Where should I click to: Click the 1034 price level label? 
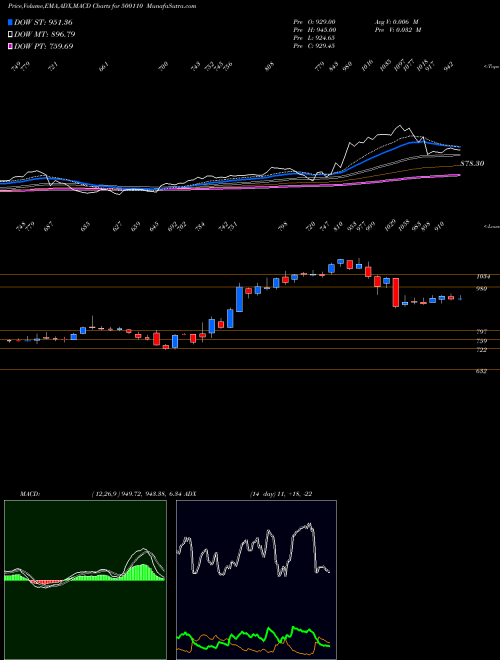483,277
